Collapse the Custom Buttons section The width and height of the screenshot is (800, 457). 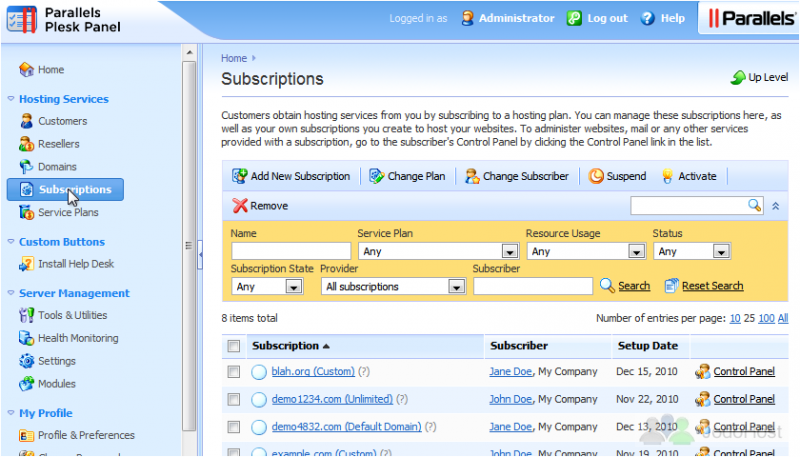click(x=11, y=241)
